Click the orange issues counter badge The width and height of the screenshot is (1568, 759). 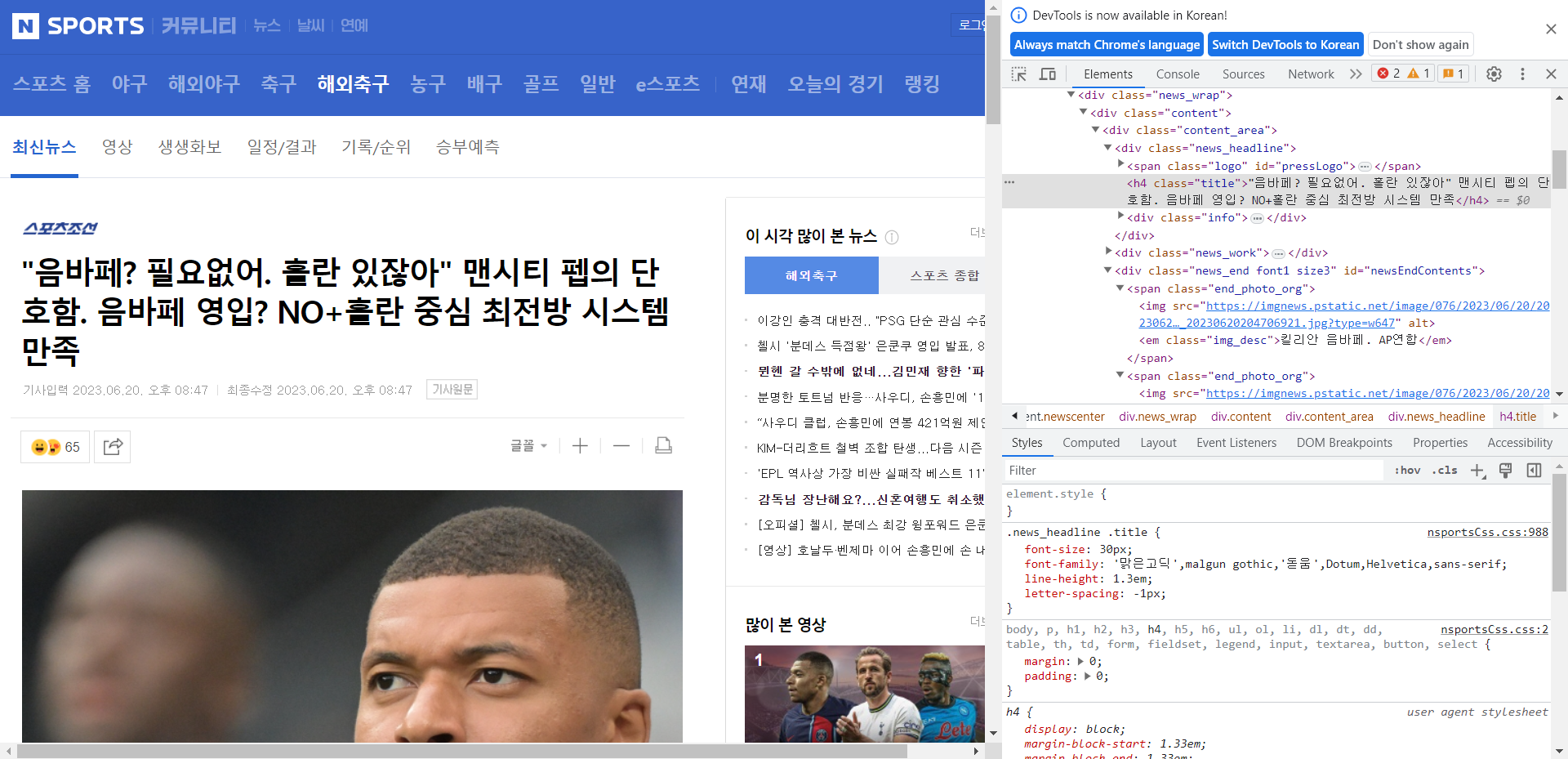click(x=1453, y=74)
